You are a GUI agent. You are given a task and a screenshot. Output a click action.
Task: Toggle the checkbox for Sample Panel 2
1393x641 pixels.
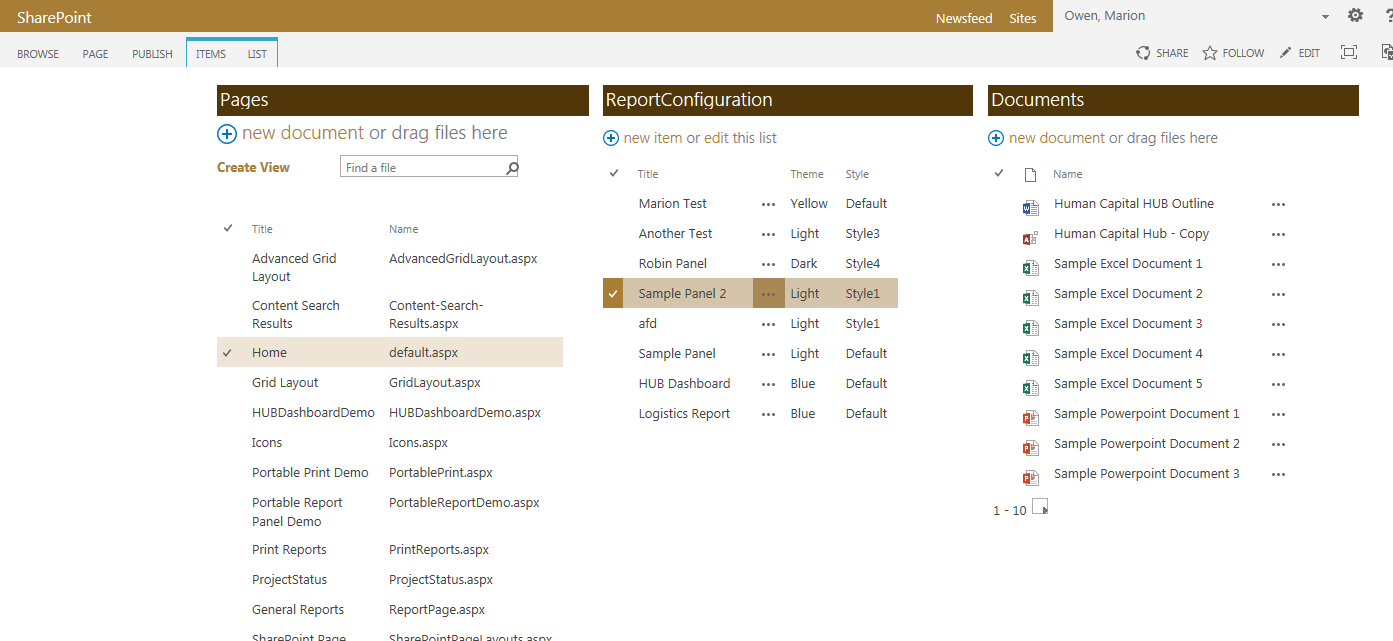coord(613,293)
